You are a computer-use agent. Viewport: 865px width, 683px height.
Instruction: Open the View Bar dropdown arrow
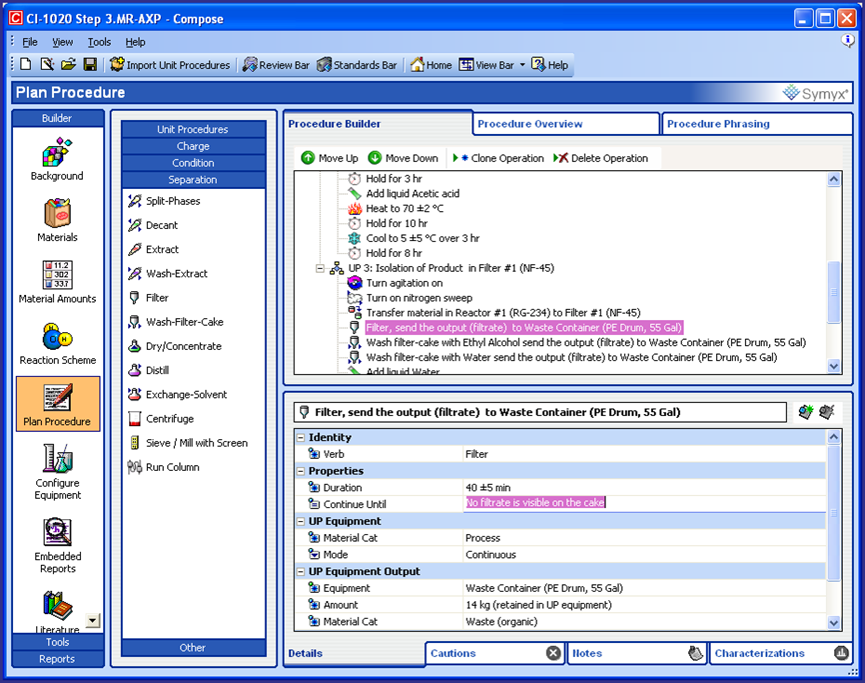tap(522, 66)
